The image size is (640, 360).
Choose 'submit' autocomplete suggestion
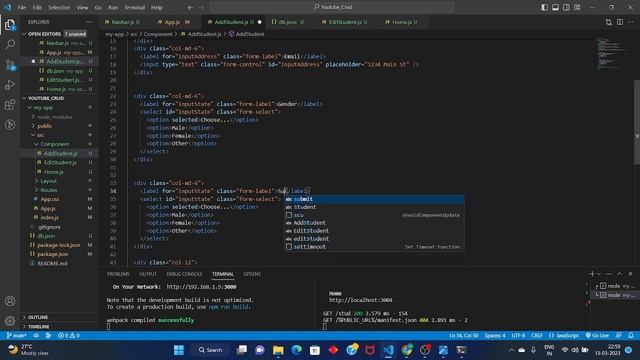(374, 199)
